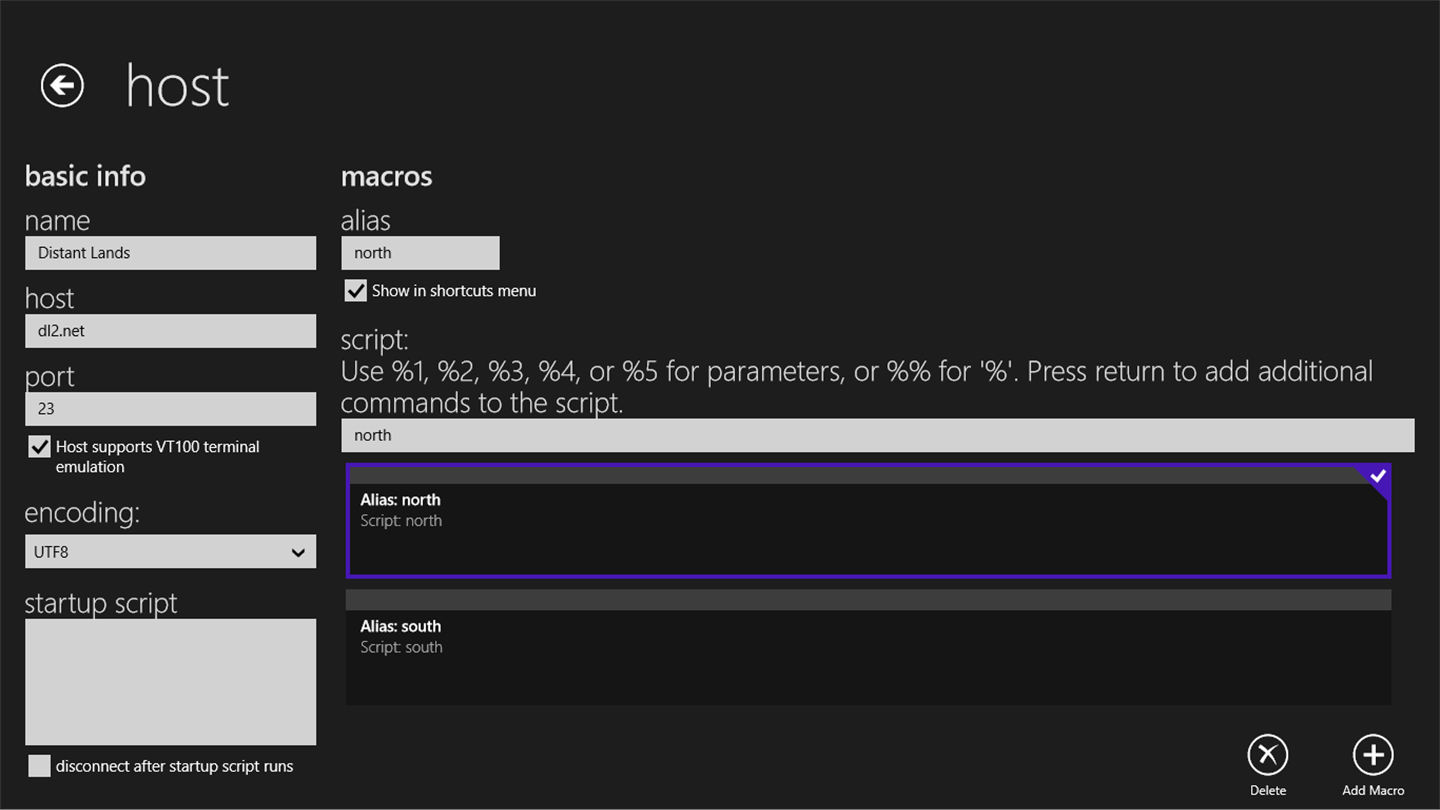Click the alias input field
The height and width of the screenshot is (810, 1440).
click(420, 253)
